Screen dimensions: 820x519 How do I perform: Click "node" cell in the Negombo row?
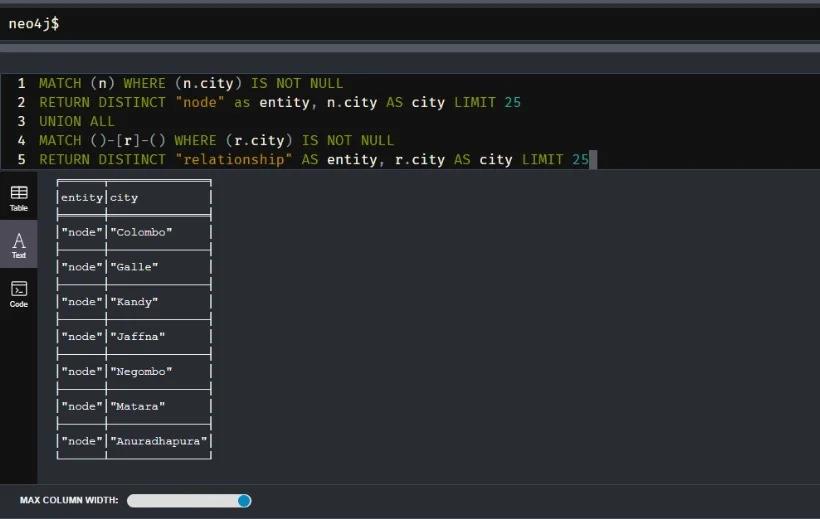pyautogui.click(x=82, y=371)
